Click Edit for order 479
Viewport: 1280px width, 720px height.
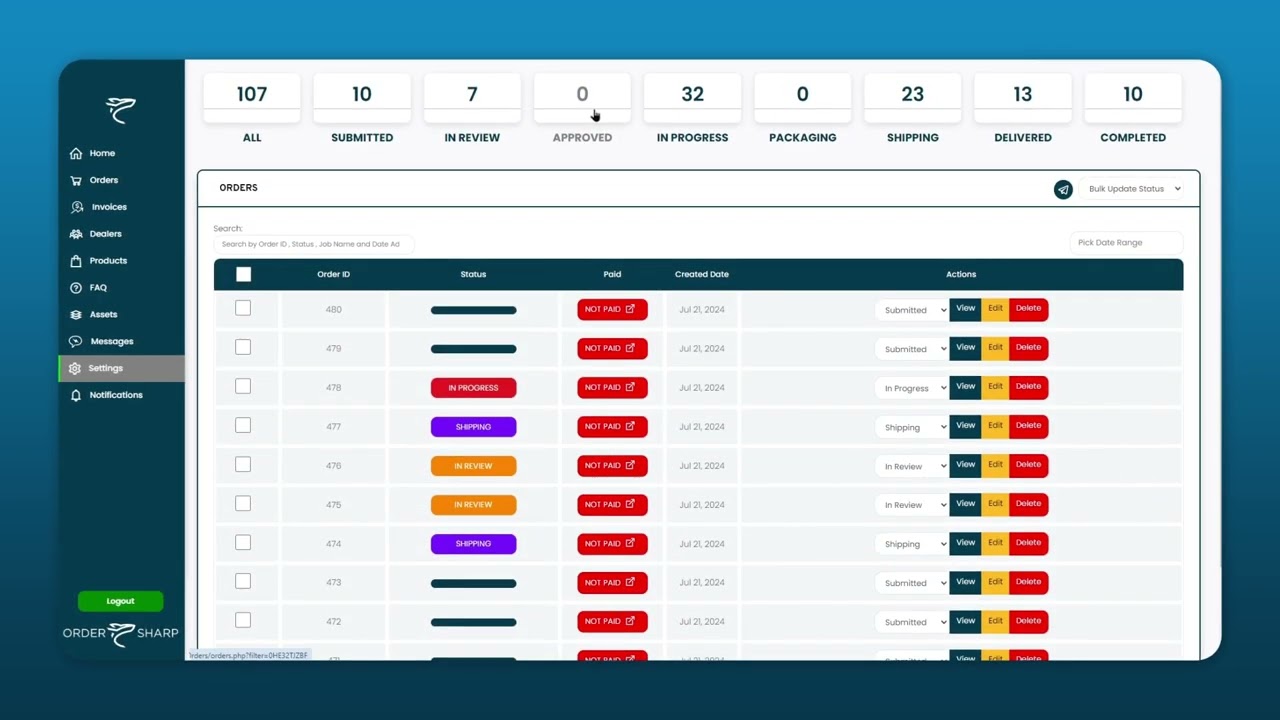(x=995, y=348)
